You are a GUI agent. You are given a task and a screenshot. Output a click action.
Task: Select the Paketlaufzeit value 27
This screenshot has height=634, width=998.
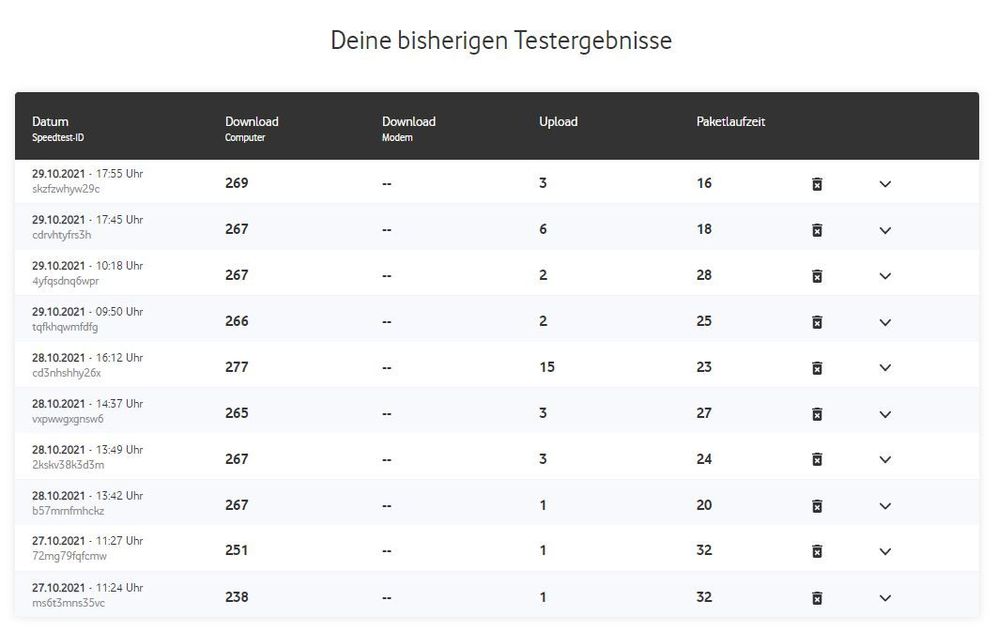click(x=704, y=413)
